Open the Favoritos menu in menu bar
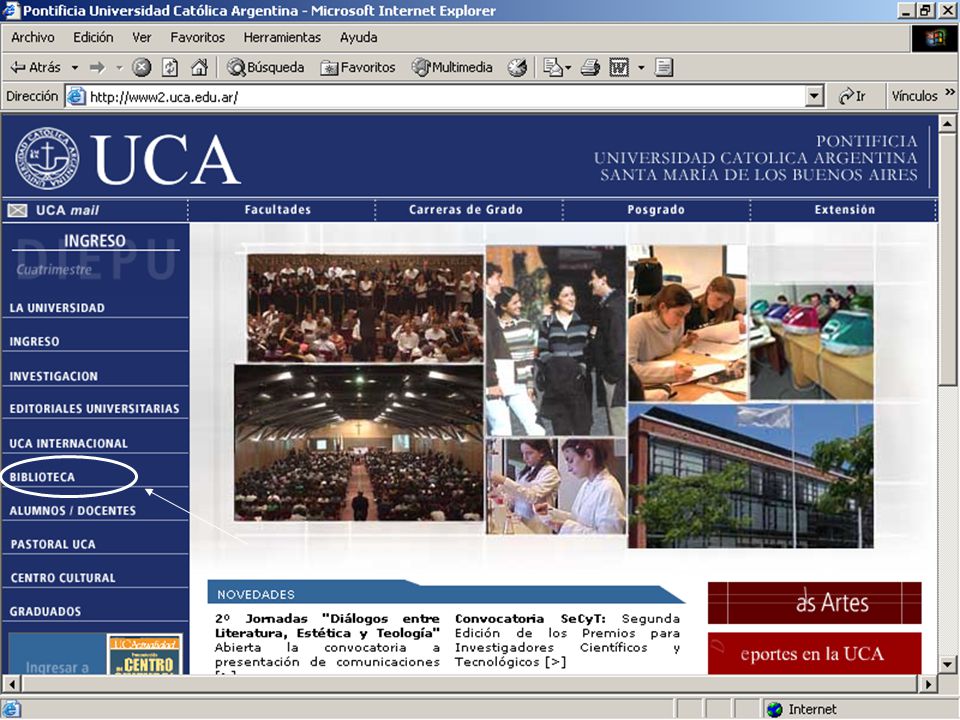 pyautogui.click(x=197, y=37)
